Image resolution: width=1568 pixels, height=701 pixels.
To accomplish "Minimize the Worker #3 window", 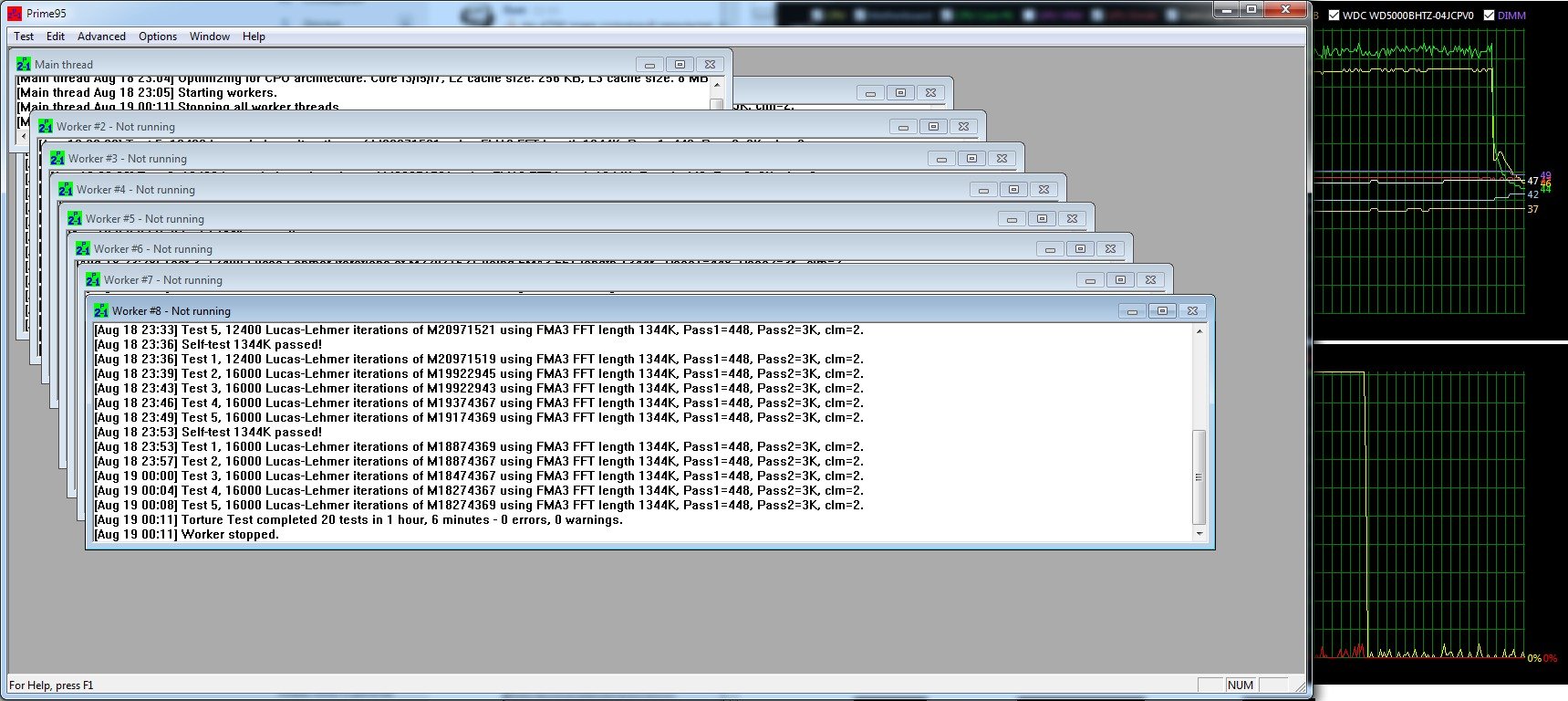I will point(941,159).
